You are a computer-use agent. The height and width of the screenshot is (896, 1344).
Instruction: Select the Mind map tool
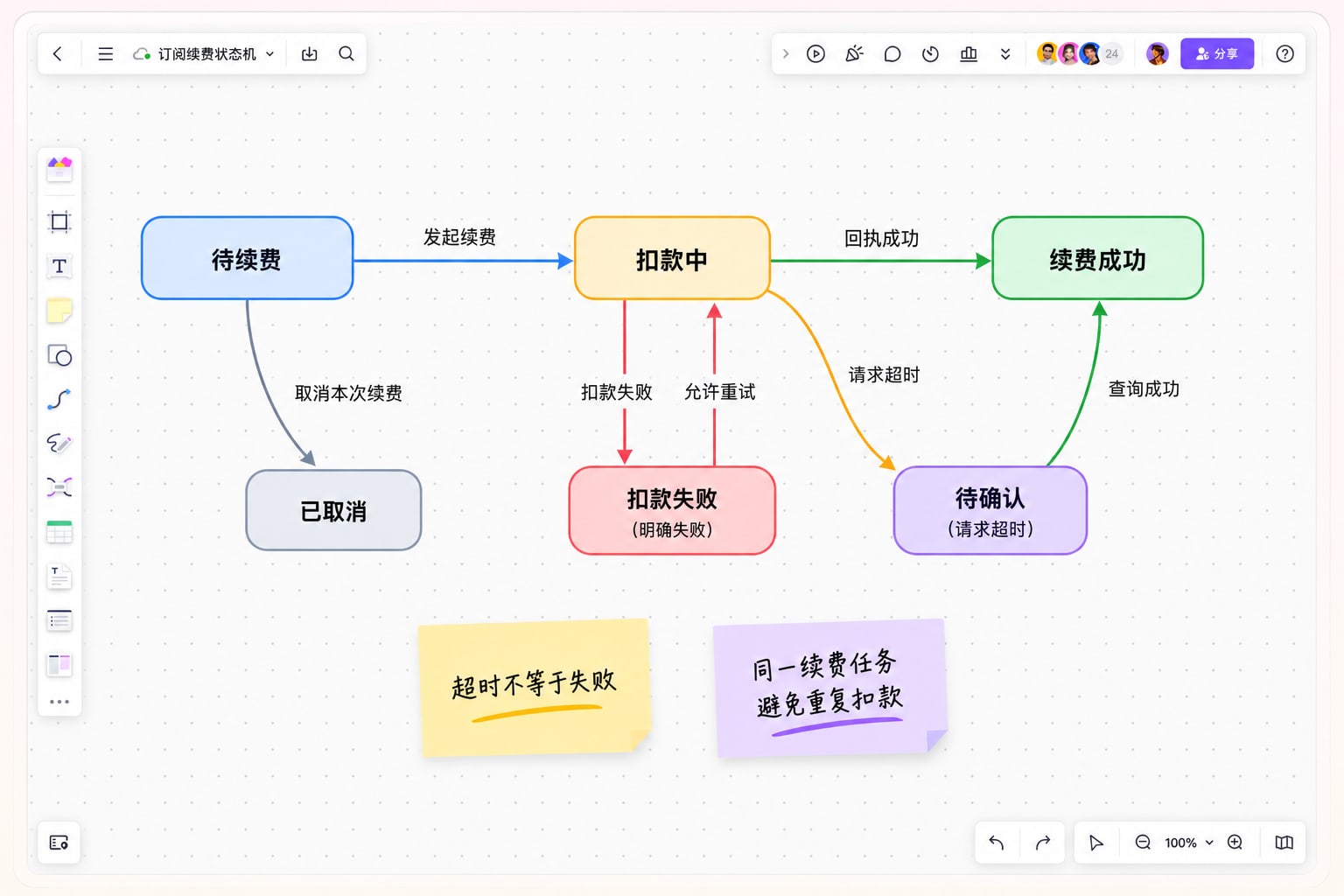59,487
